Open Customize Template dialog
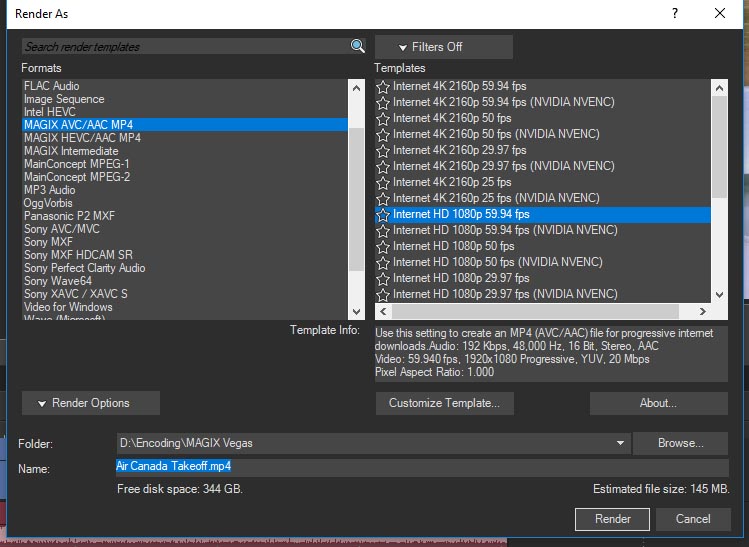The image size is (749, 547). click(443, 403)
